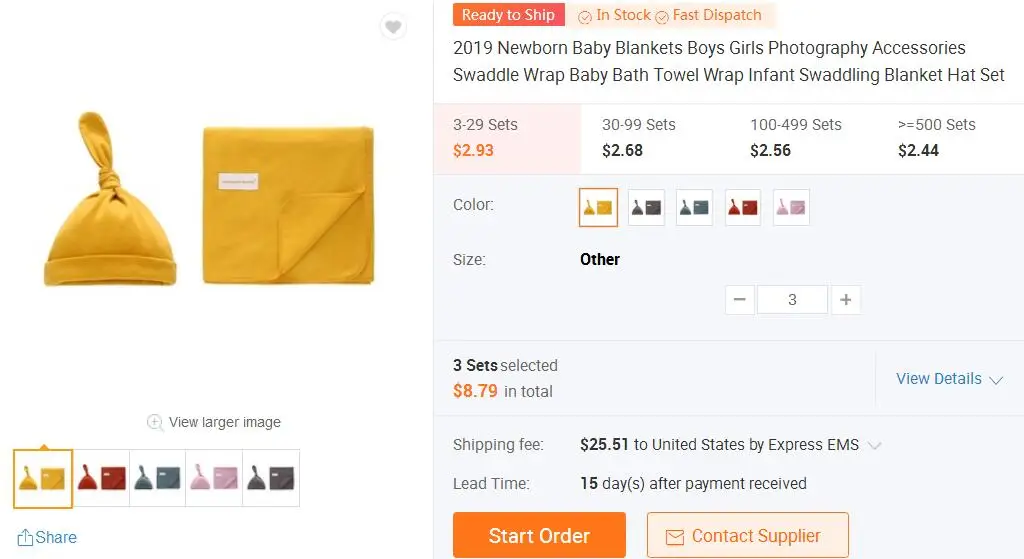Decrease quantity with the minus button
Viewport: 1024px width, 559px height.
coord(740,299)
